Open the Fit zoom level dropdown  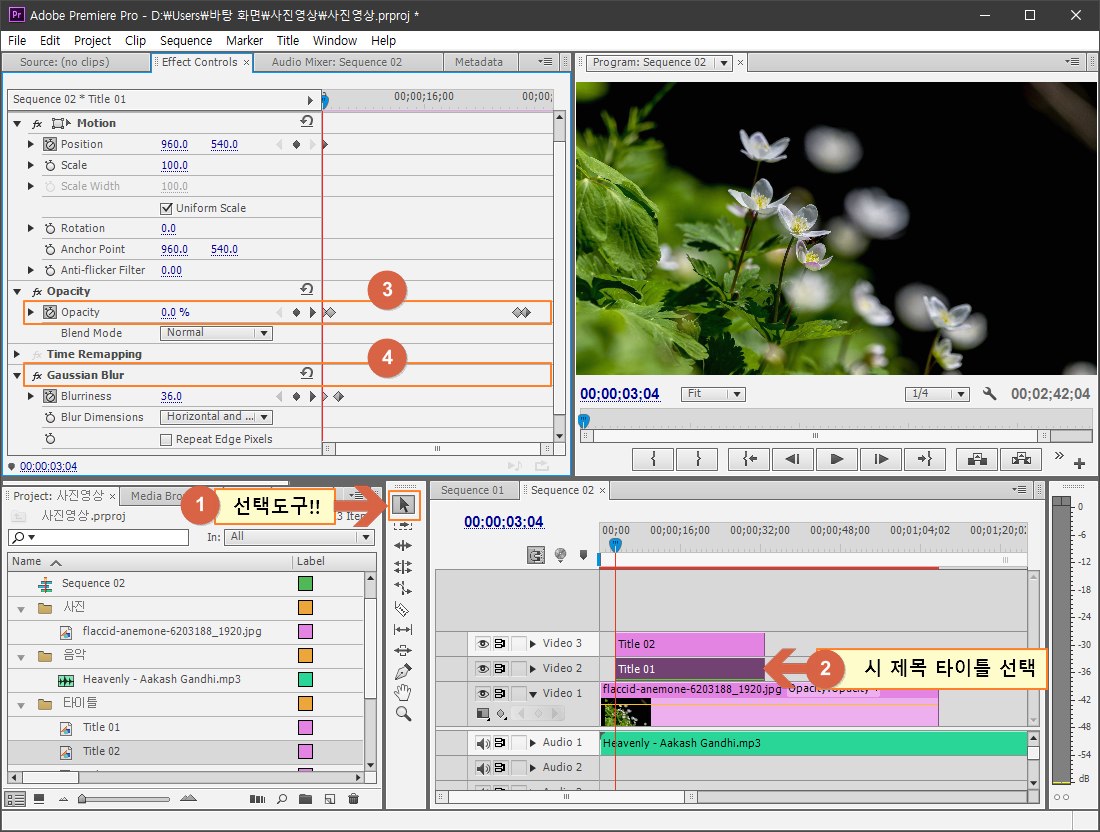point(713,394)
